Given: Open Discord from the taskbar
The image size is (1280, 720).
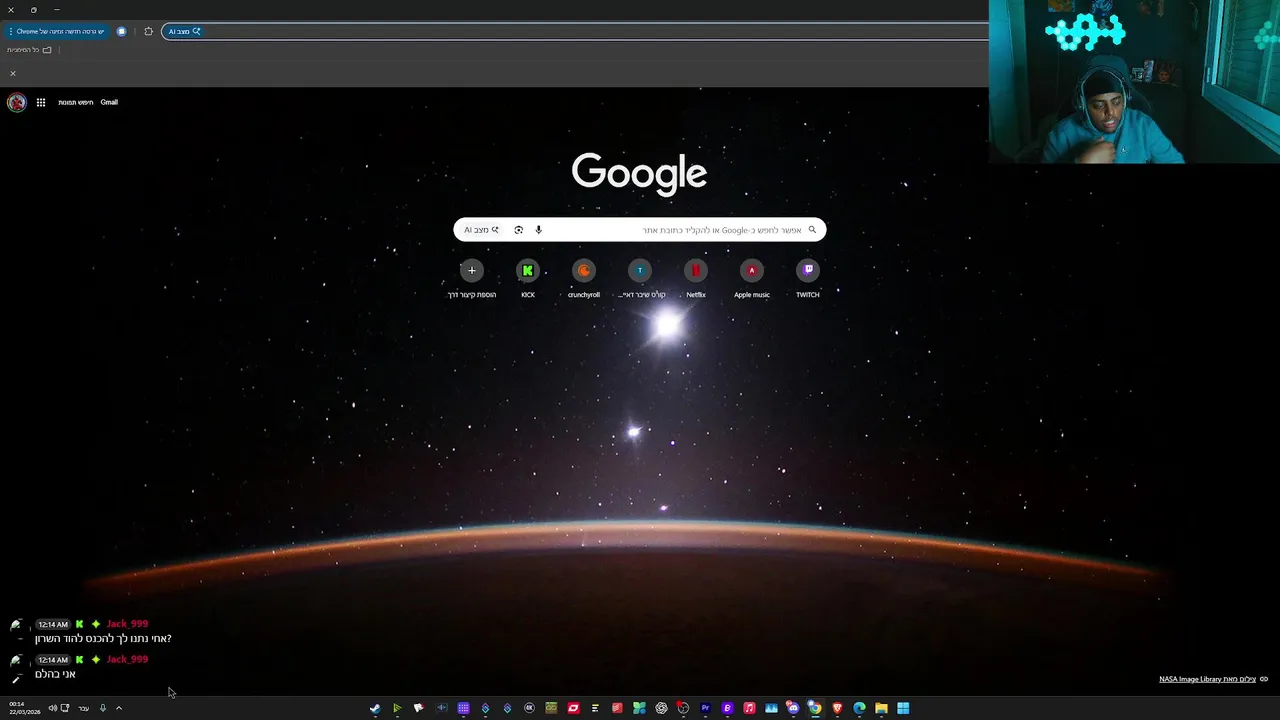Looking at the screenshot, I should (x=793, y=708).
